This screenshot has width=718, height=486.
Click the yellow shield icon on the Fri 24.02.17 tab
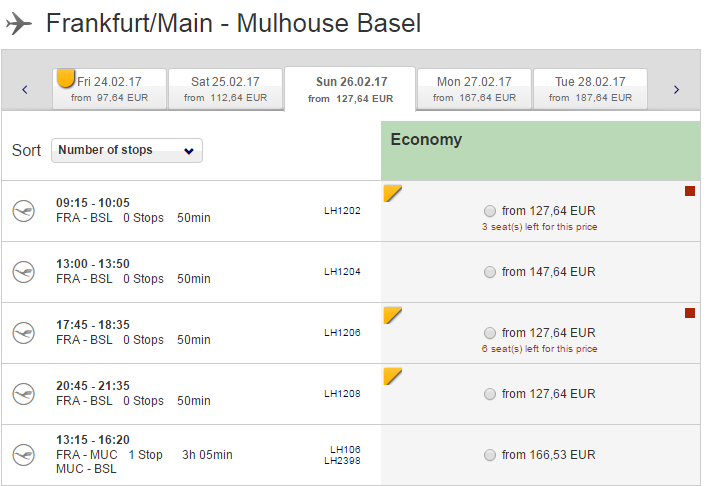tap(66, 78)
